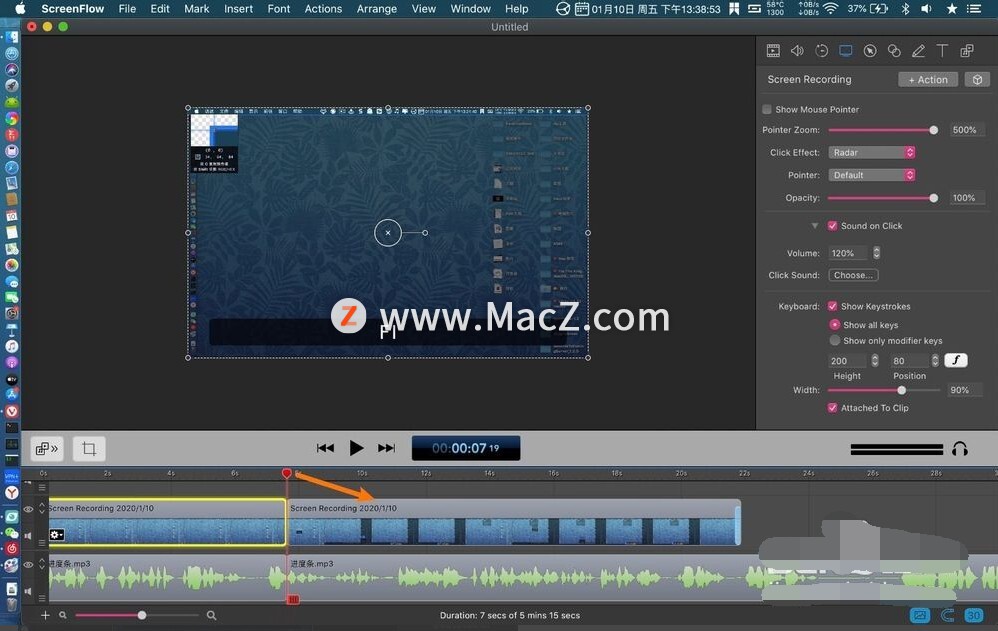Click the presets cube button beside Action

977,80
